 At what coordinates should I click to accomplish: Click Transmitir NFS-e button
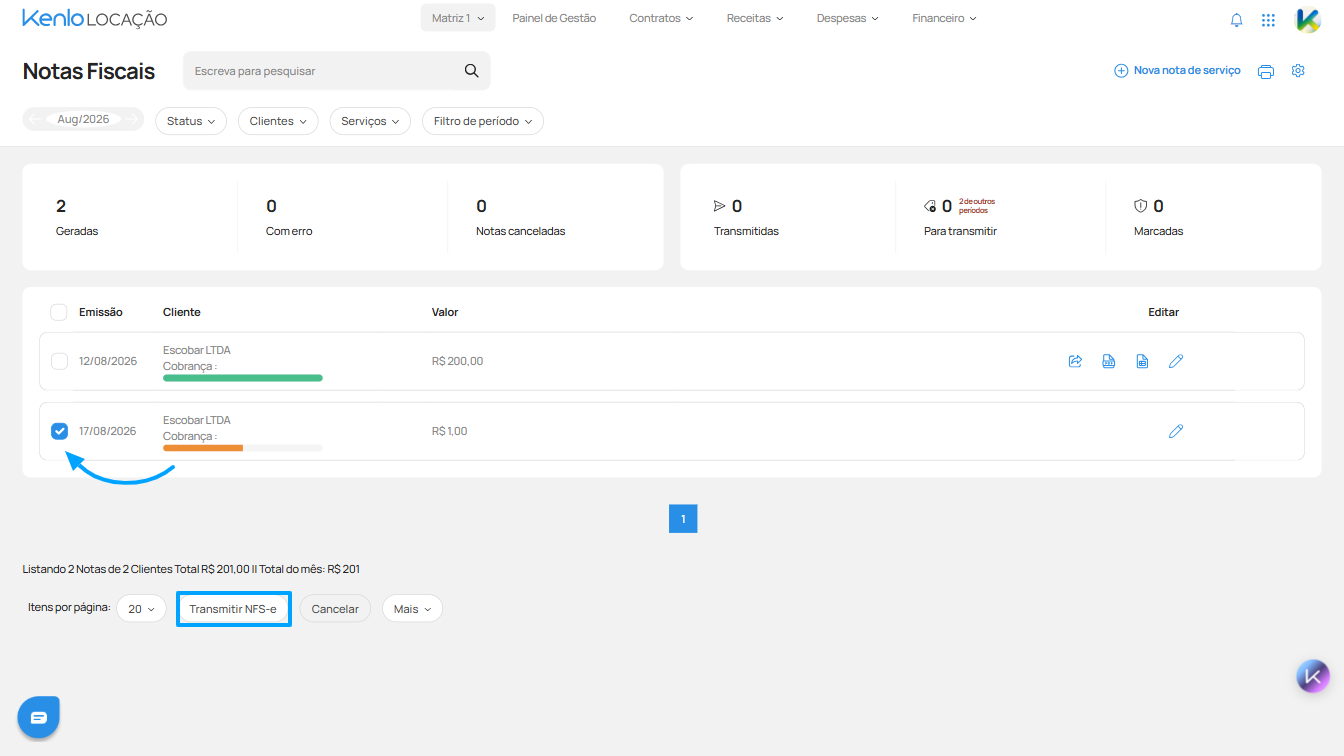pos(233,609)
